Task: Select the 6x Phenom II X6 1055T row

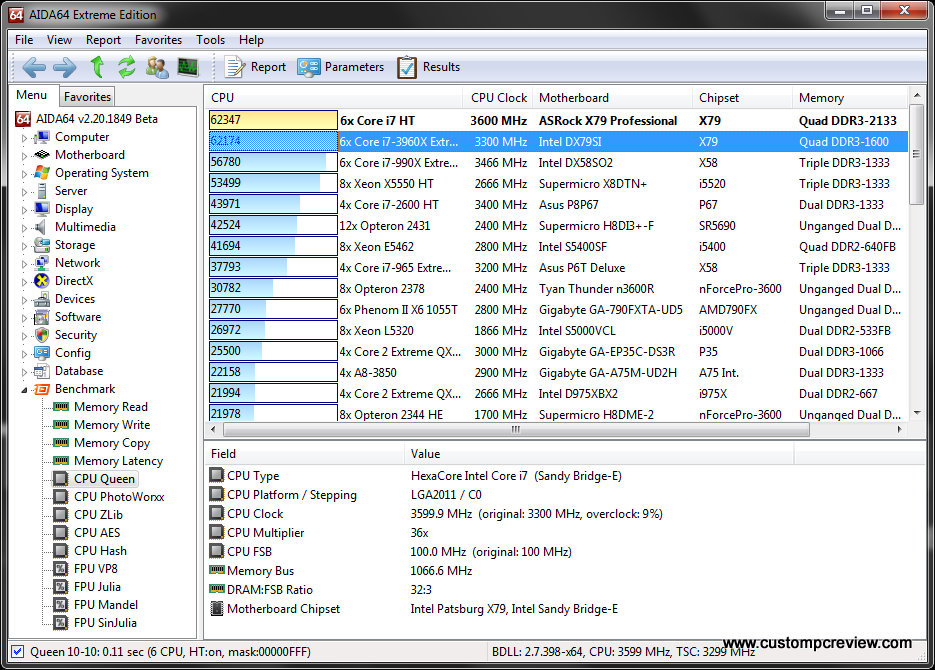Action: point(558,309)
